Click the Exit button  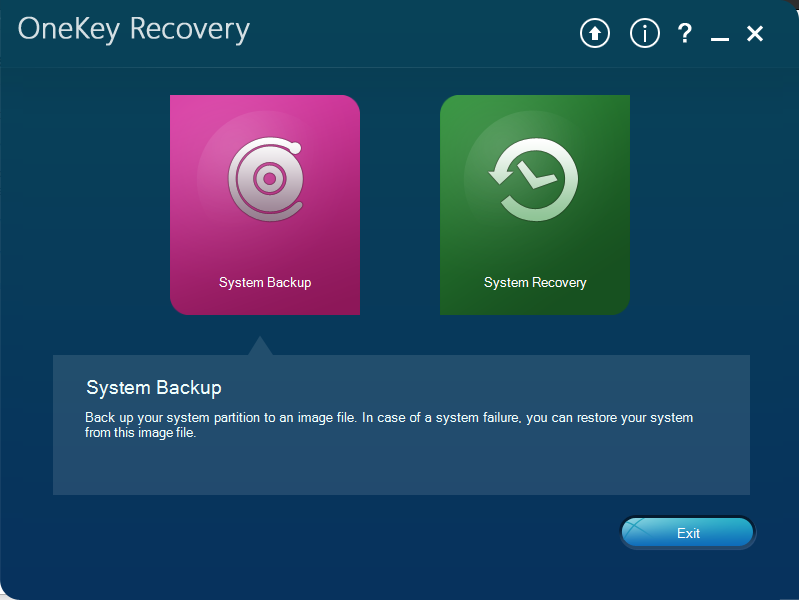point(687,533)
